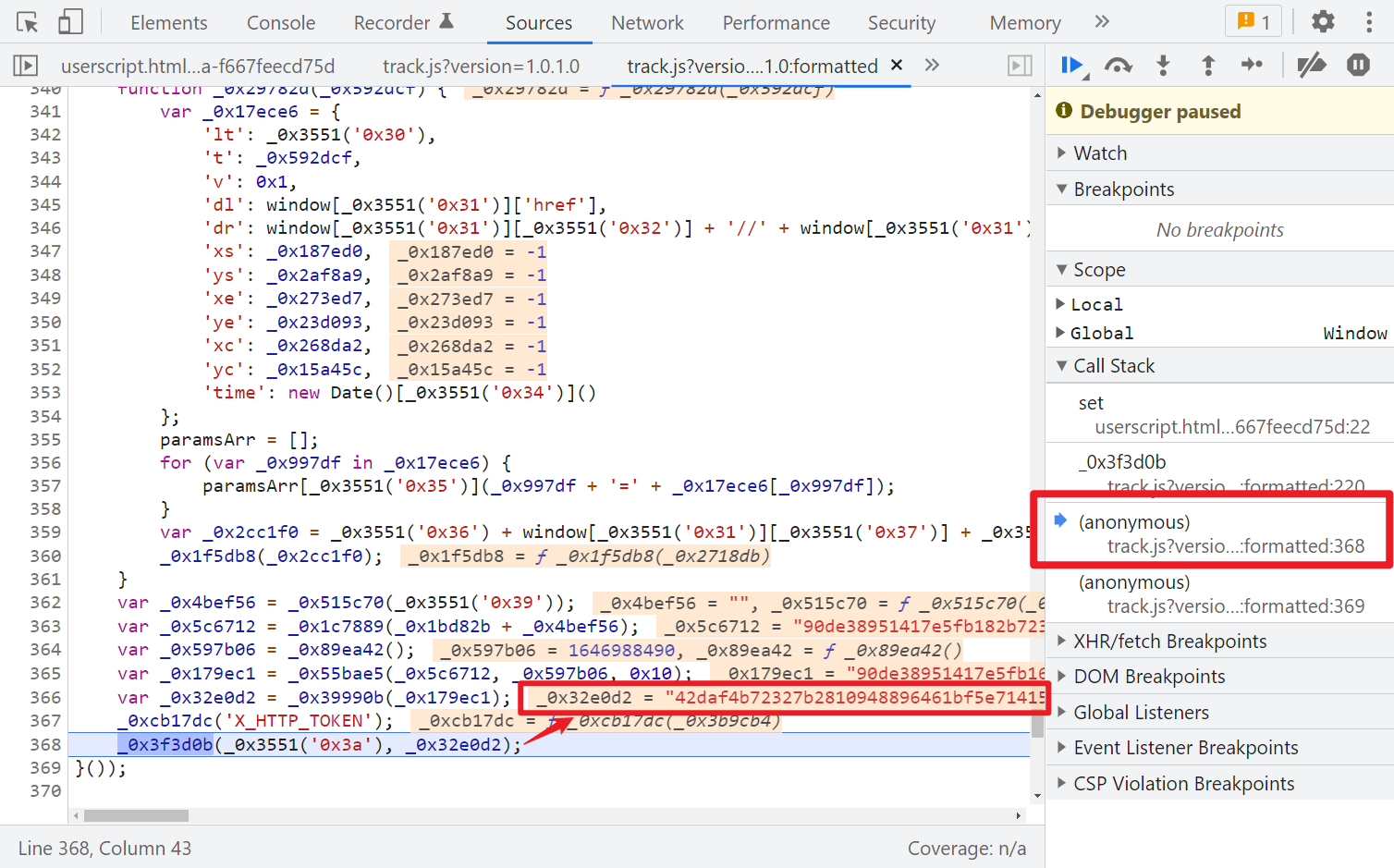
Task: Open the Memory tab
Action: tap(1025, 22)
